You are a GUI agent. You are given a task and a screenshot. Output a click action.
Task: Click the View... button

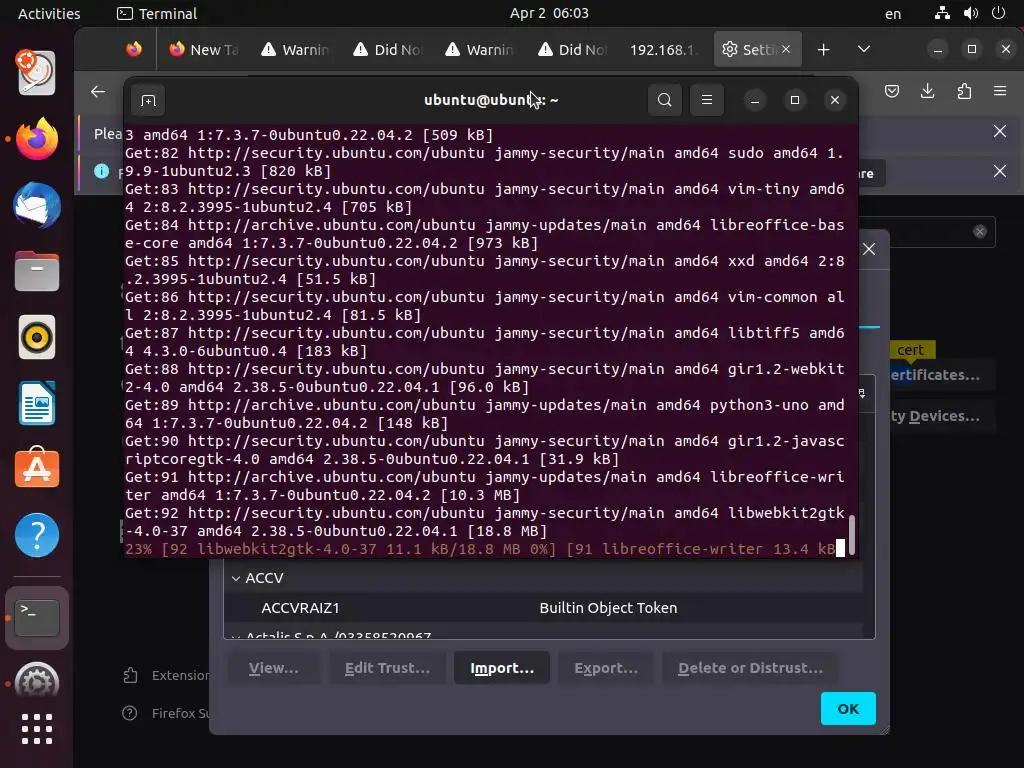(274, 668)
